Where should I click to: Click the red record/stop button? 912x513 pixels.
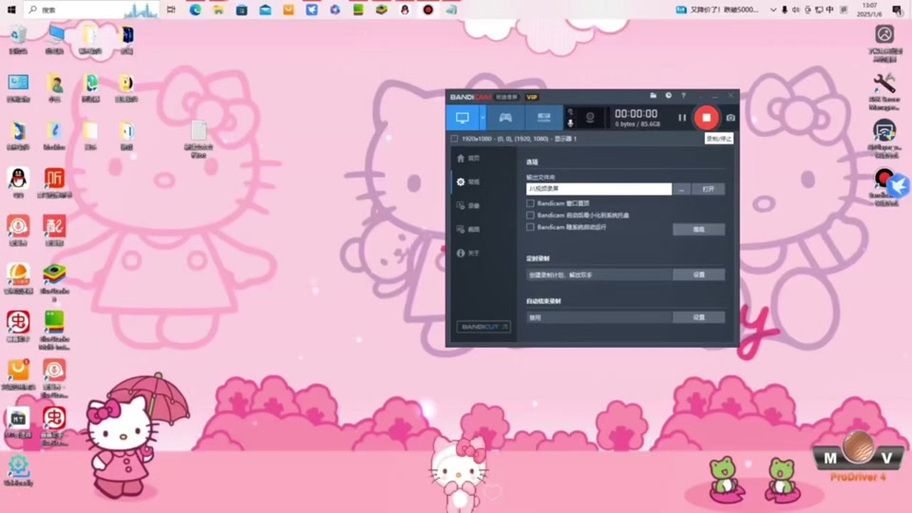pyautogui.click(x=706, y=118)
